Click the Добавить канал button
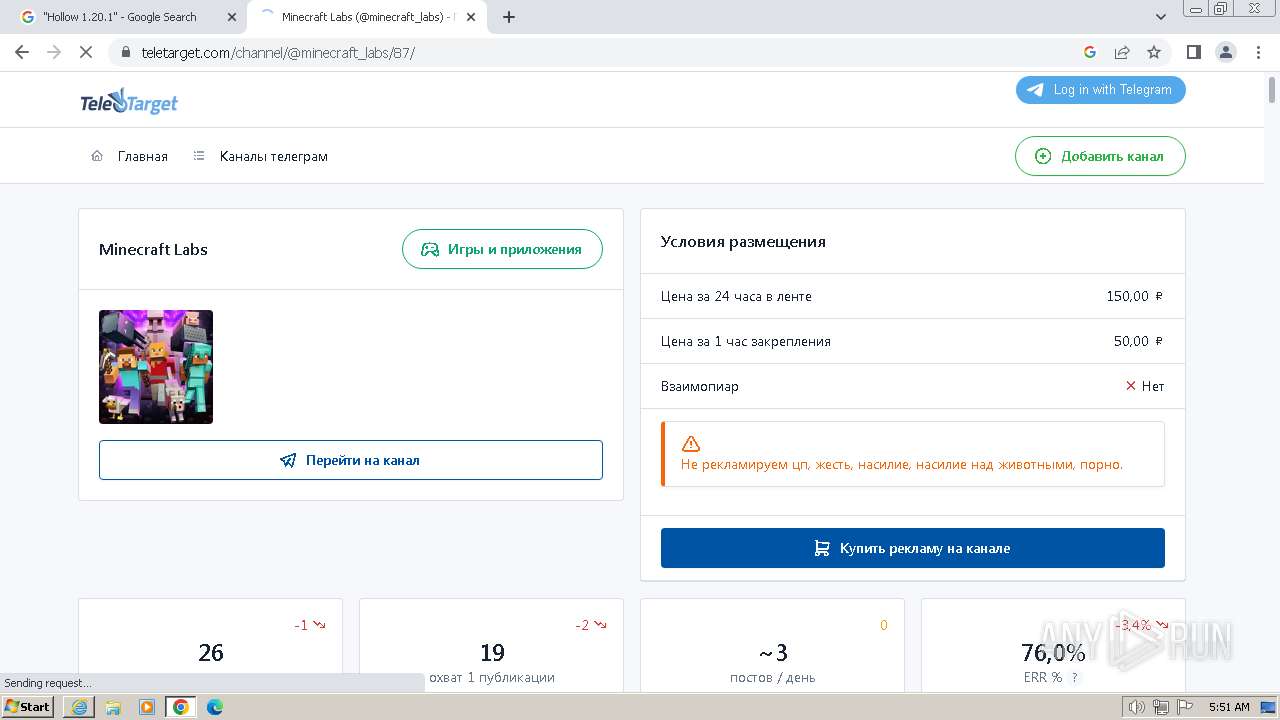The height and width of the screenshot is (720, 1280). click(1100, 156)
